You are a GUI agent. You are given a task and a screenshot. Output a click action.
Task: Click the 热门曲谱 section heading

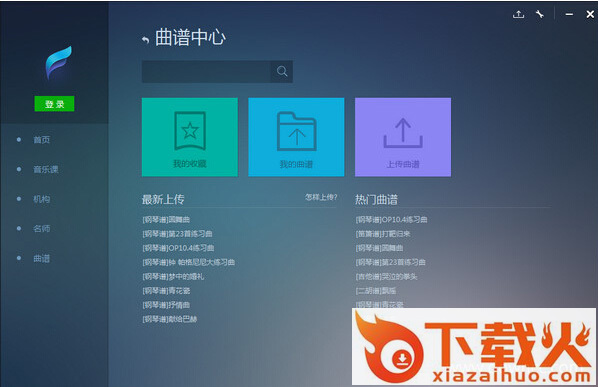tap(376, 199)
